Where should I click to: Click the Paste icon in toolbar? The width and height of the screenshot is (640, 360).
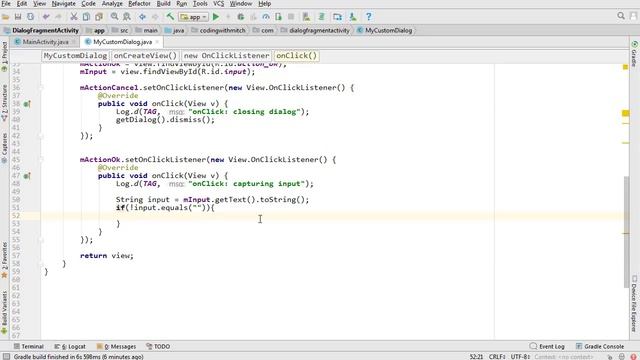(99, 17)
